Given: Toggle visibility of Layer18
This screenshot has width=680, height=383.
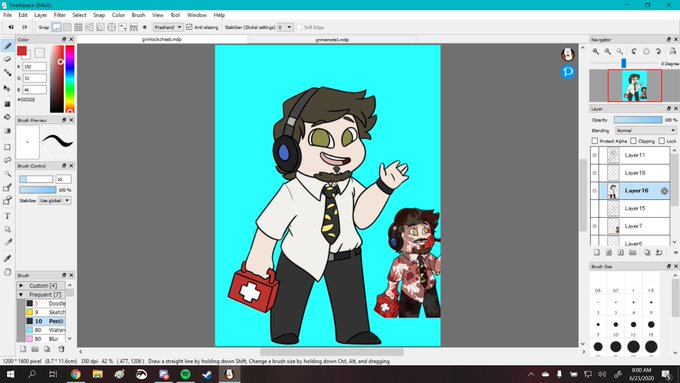Looking at the screenshot, I should point(595,173).
